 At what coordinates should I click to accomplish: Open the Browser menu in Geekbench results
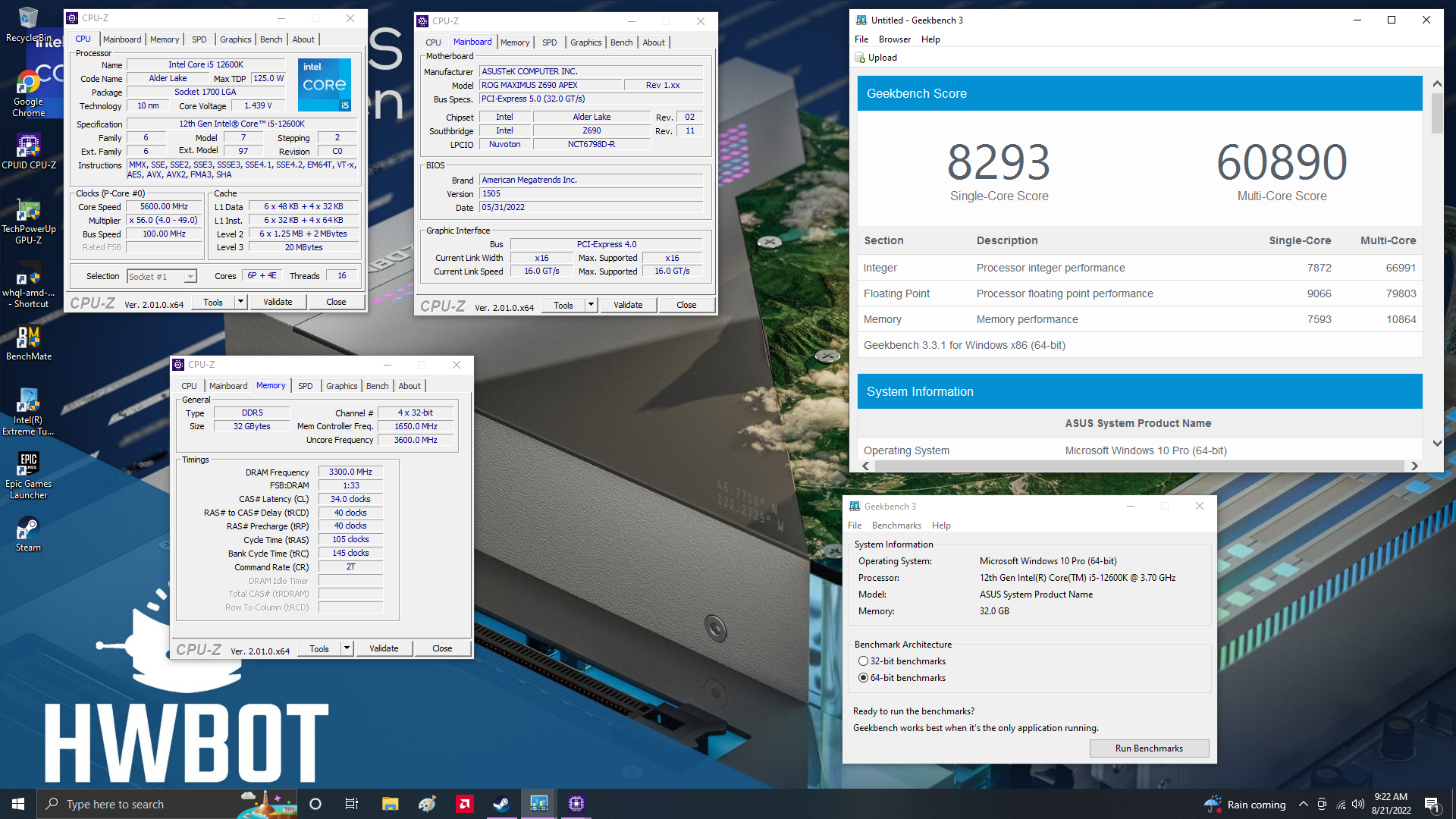(895, 39)
